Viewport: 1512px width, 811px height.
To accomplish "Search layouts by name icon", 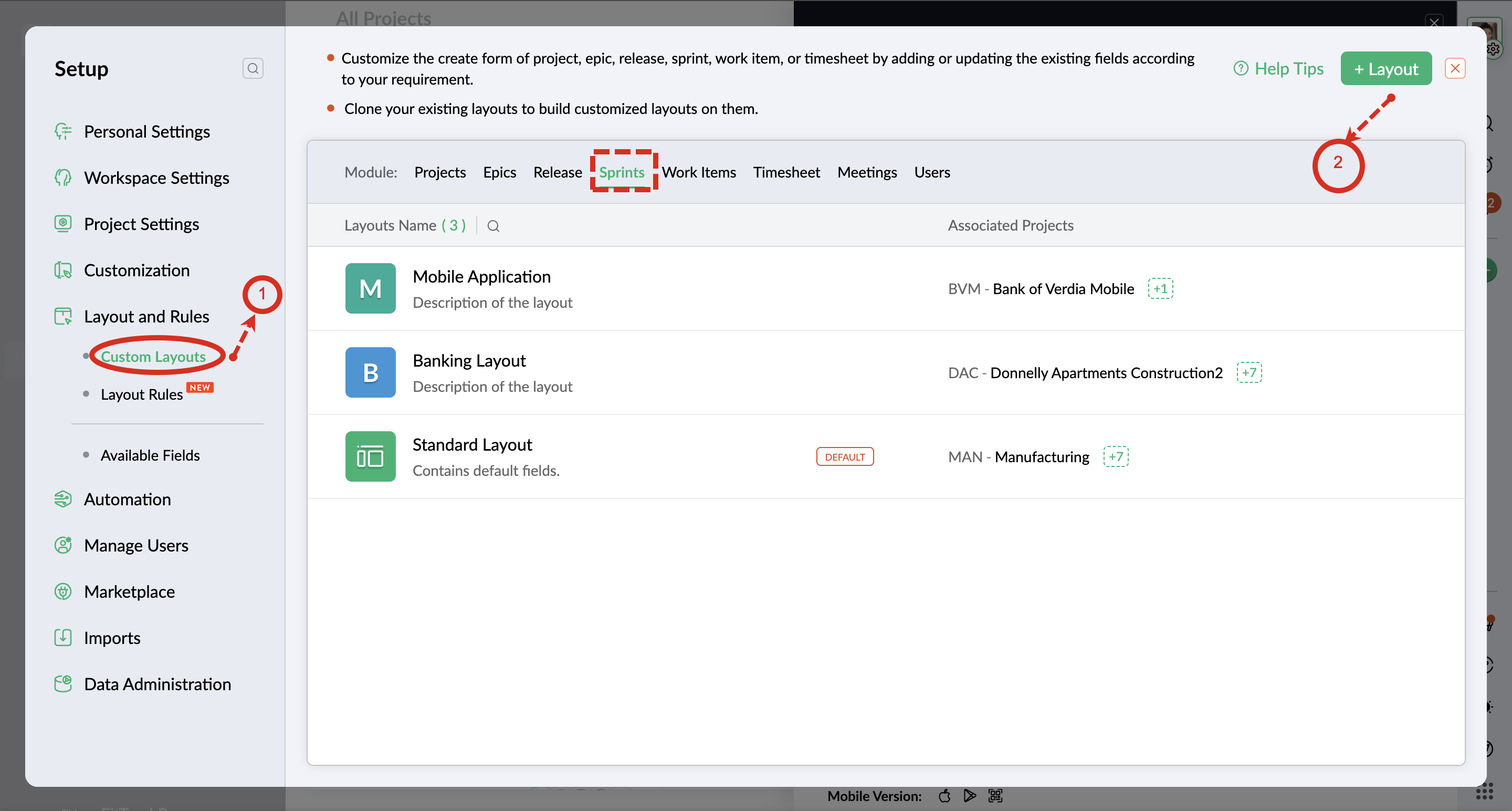I will coord(493,226).
